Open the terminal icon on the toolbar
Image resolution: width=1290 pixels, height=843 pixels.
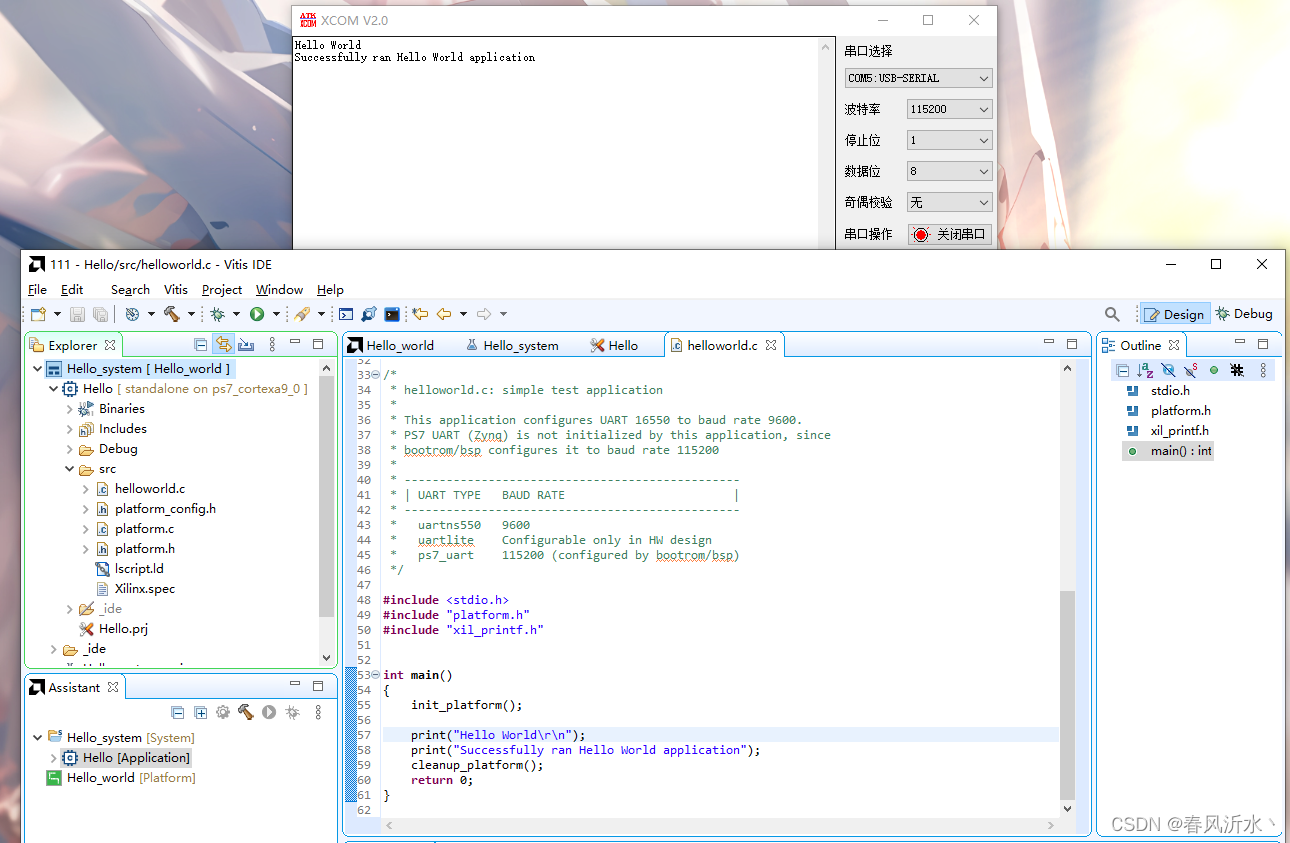pos(391,313)
